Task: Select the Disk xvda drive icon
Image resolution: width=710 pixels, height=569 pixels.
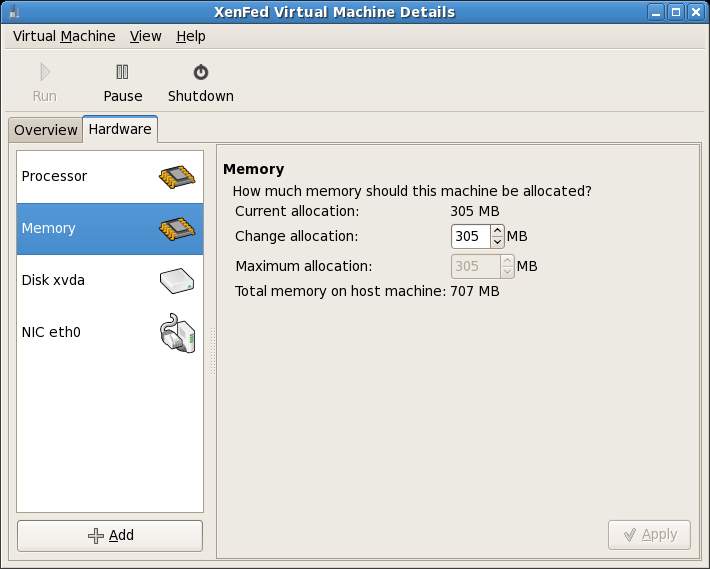Action: coord(176,281)
